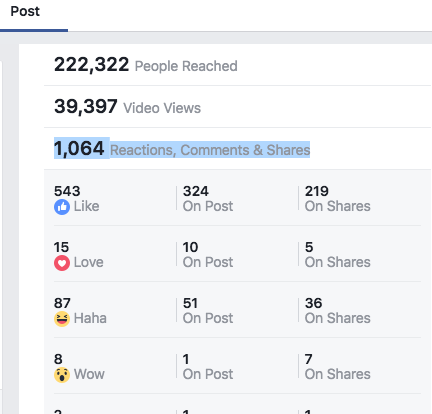Click the 543 Like count

[x=67, y=191]
